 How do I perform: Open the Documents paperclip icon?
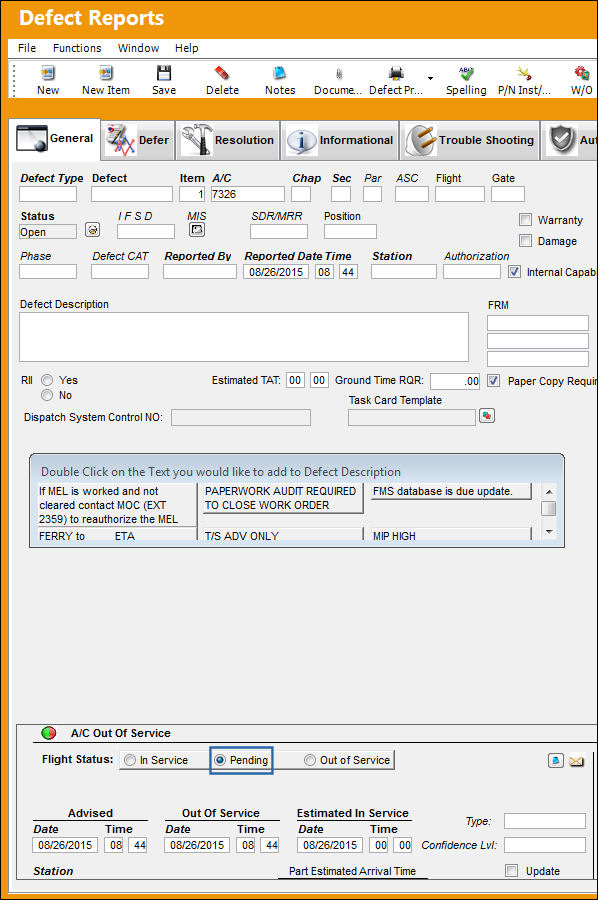(338, 73)
